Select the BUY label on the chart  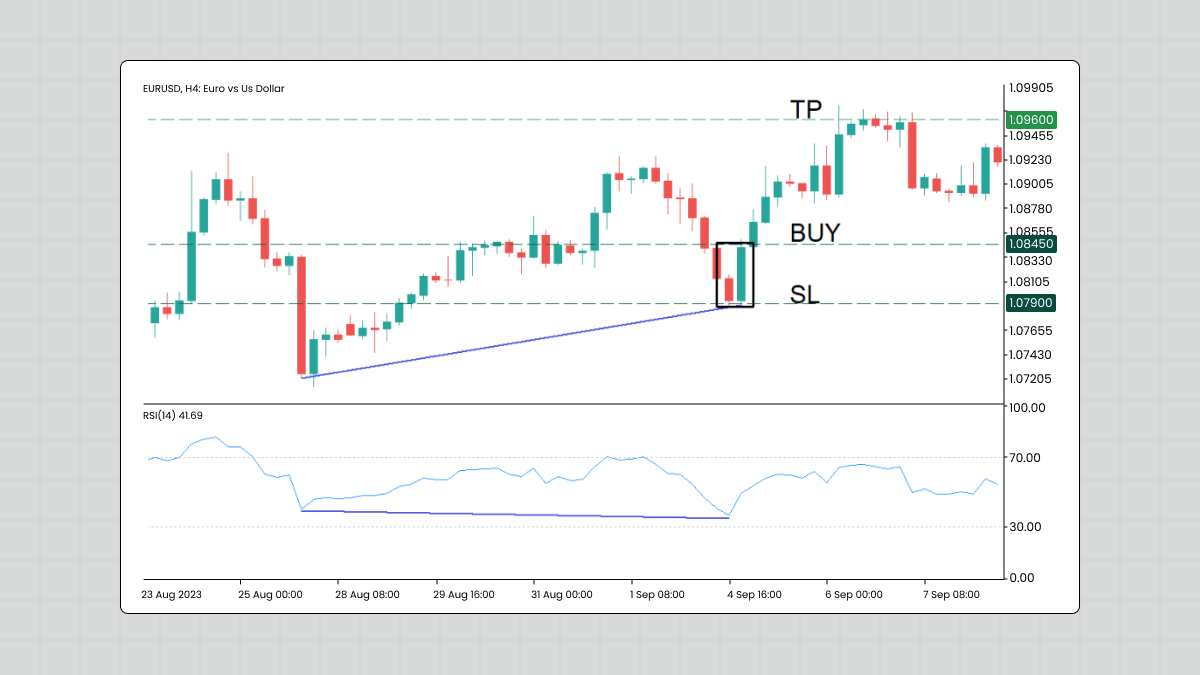point(815,233)
